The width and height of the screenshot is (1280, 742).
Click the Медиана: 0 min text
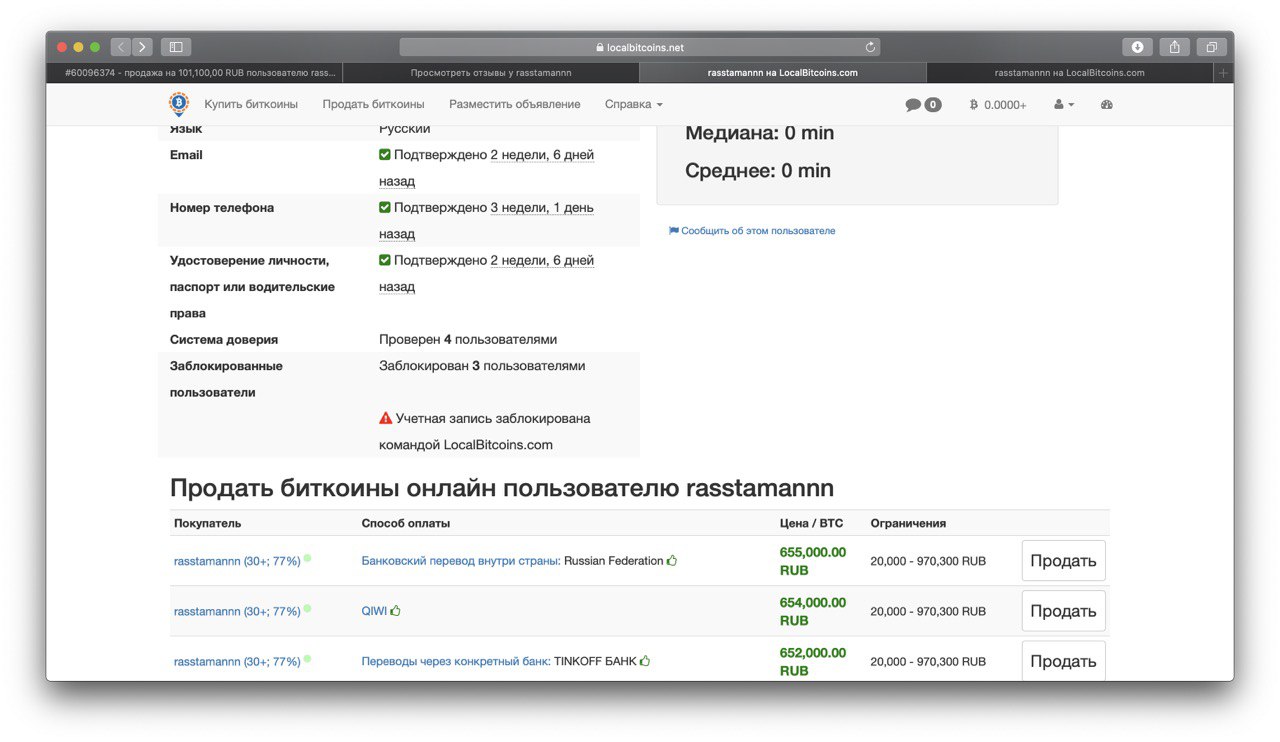(x=760, y=133)
